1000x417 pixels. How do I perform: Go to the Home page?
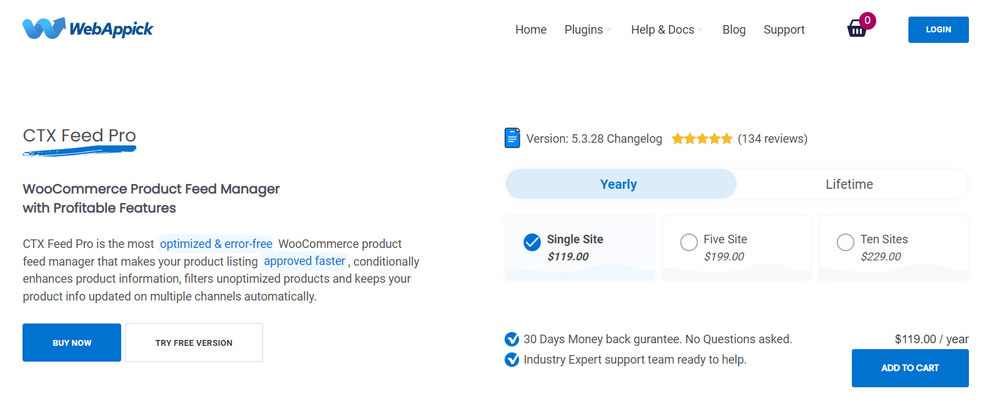click(x=531, y=30)
